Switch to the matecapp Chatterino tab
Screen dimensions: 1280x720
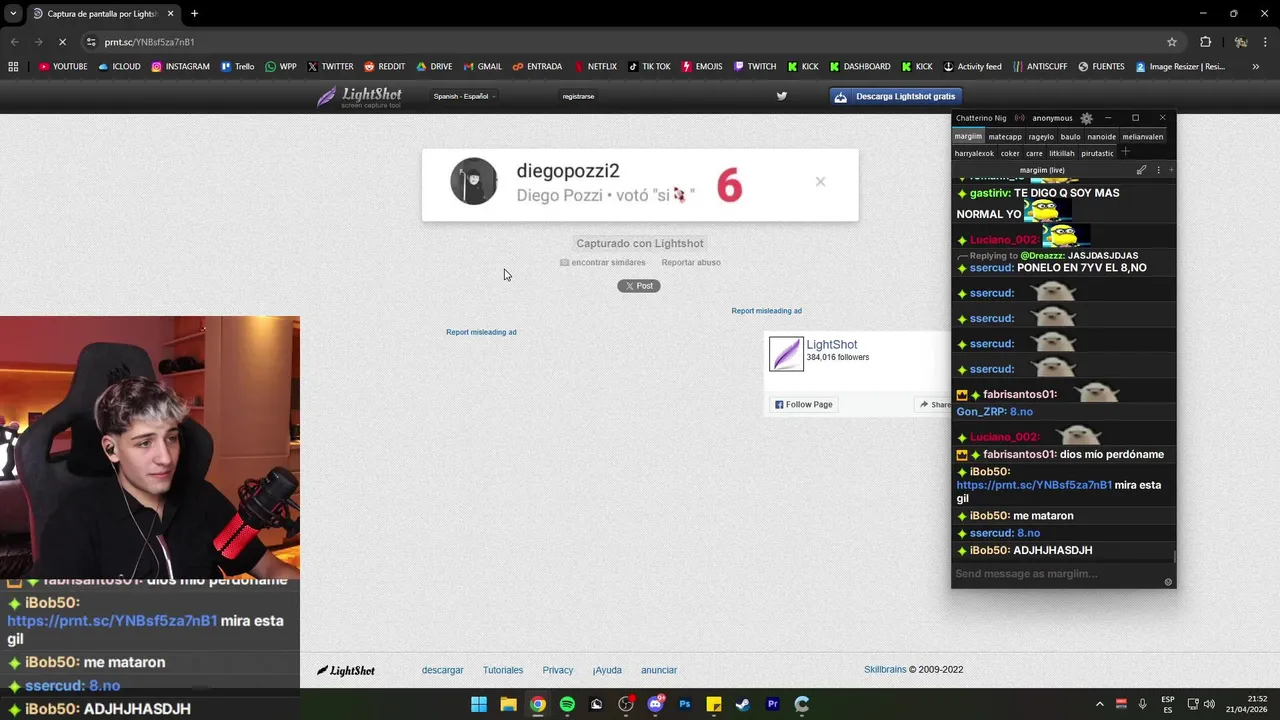[1005, 137]
